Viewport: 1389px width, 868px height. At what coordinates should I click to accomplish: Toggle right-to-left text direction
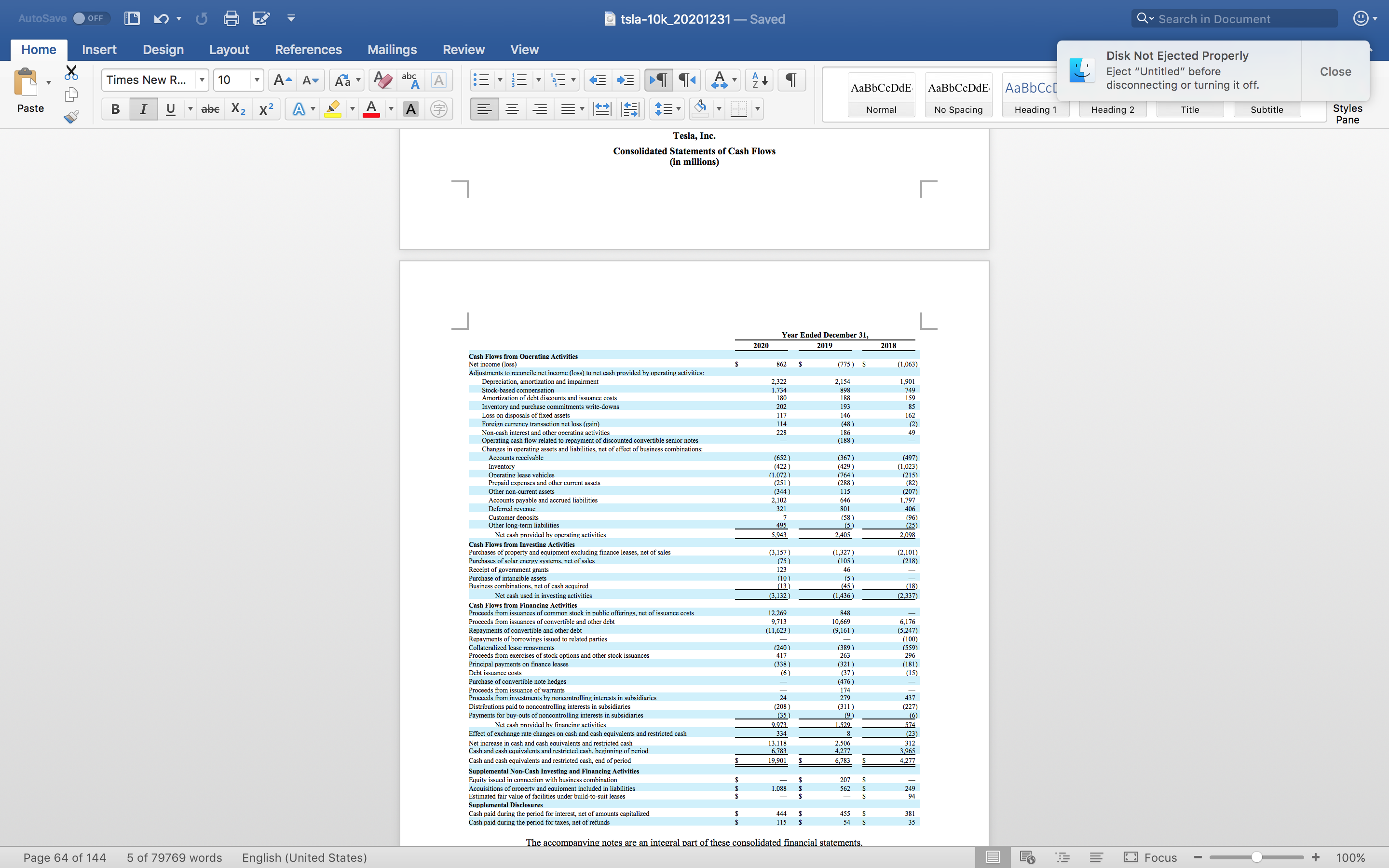click(687, 80)
